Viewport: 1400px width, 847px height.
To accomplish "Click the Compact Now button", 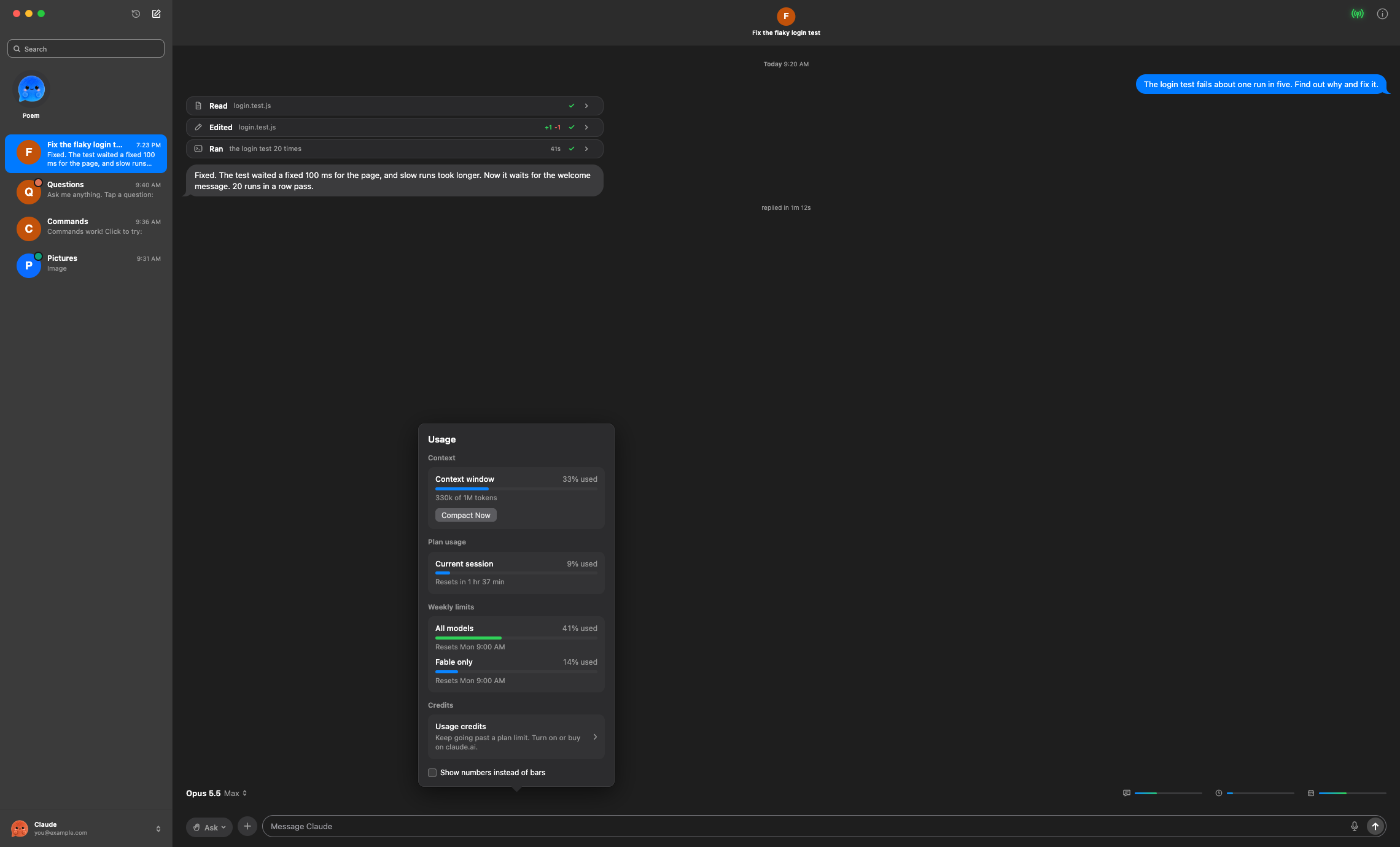I will point(466,516).
